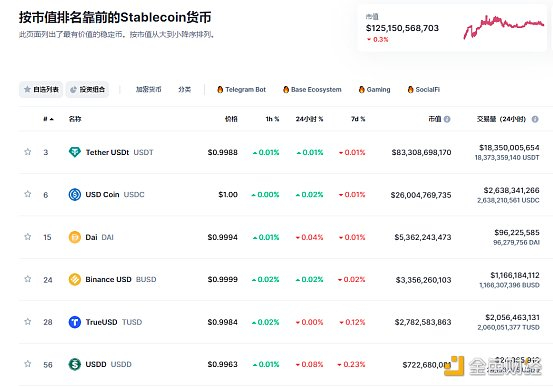Click total market cap $125,150,568,703
Screen dimensions: 553x387
point(402,28)
